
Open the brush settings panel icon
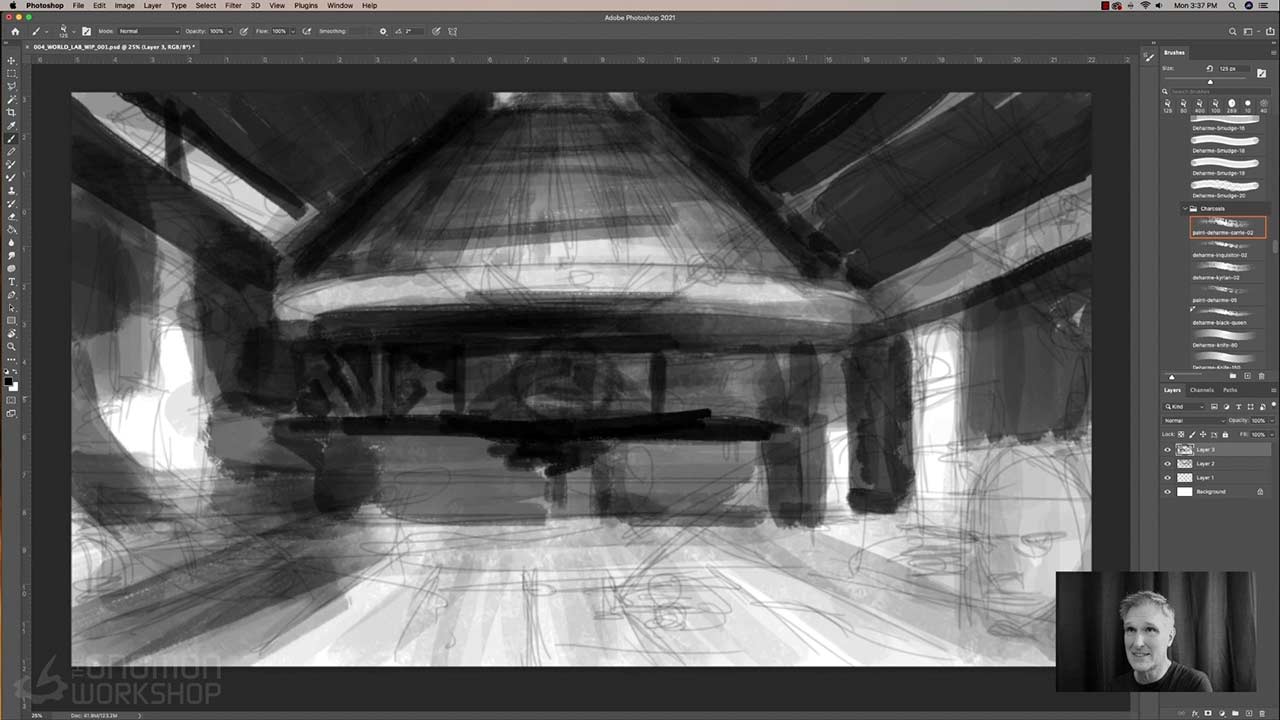click(86, 31)
